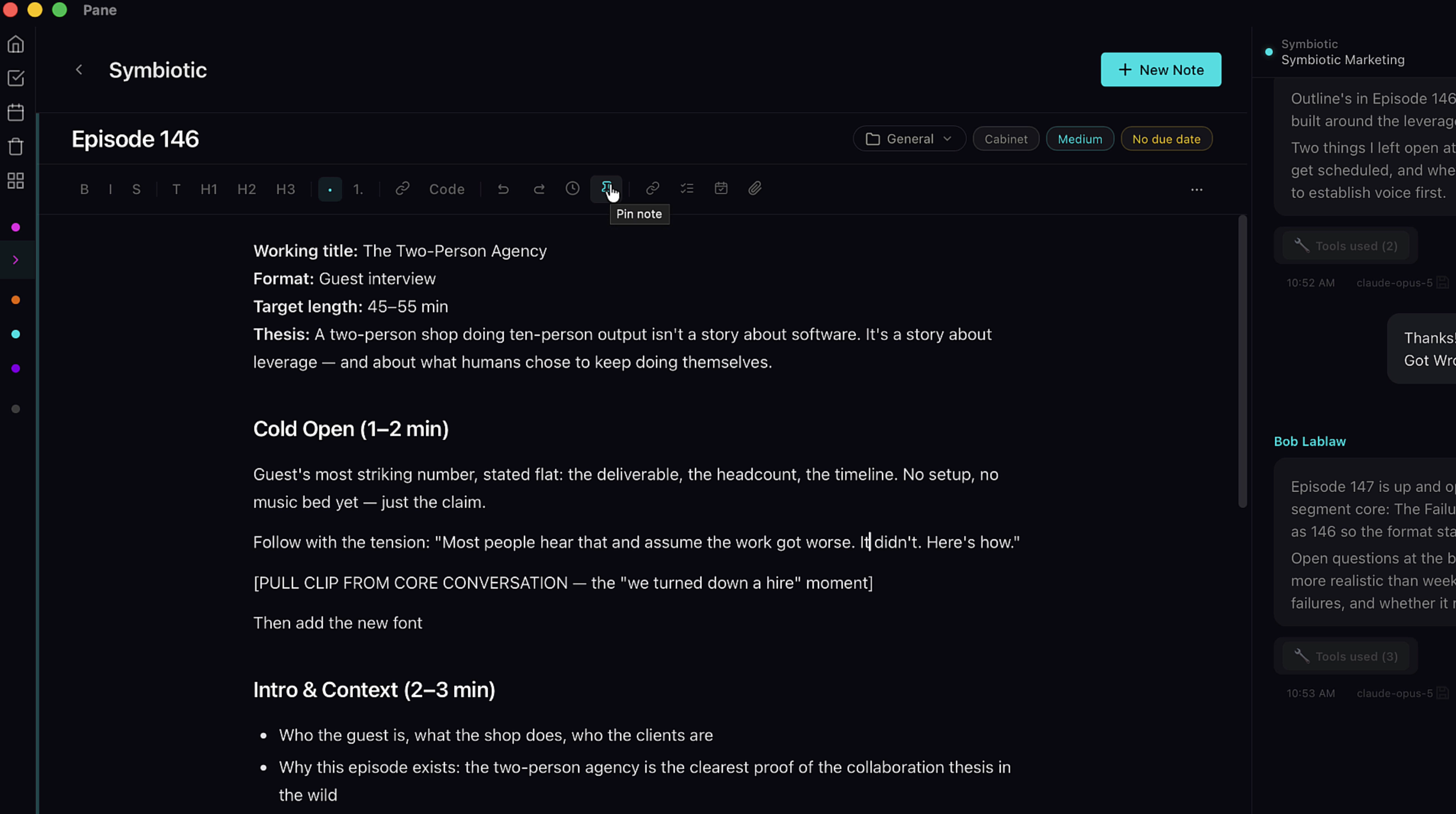Open the General folder dropdown
The height and width of the screenshot is (814, 1456).
pyautogui.click(x=909, y=139)
